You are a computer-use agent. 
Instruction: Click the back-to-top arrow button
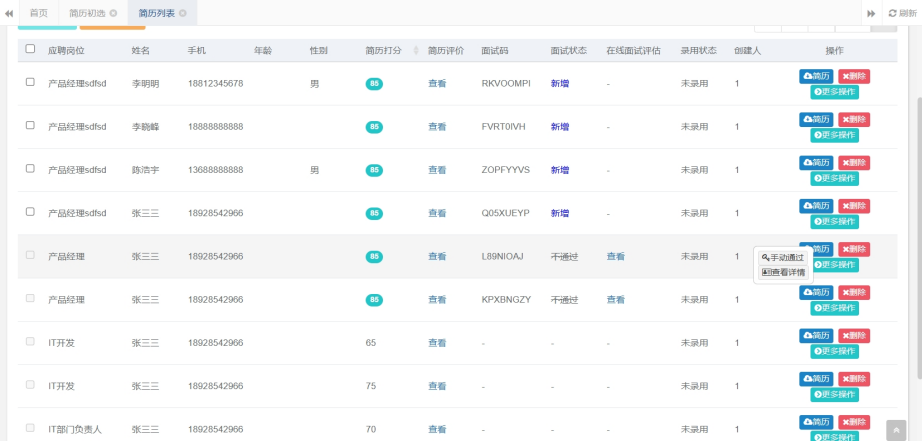click(896, 430)
